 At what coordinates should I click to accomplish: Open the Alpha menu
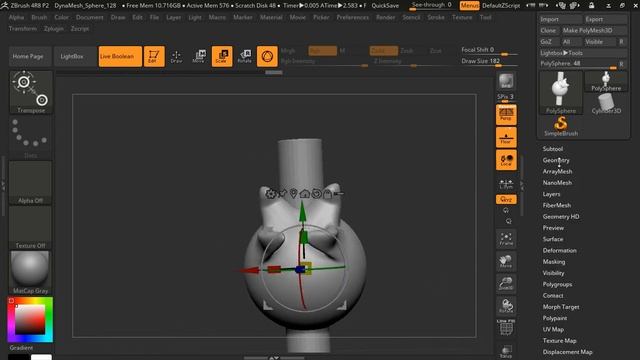16,18
